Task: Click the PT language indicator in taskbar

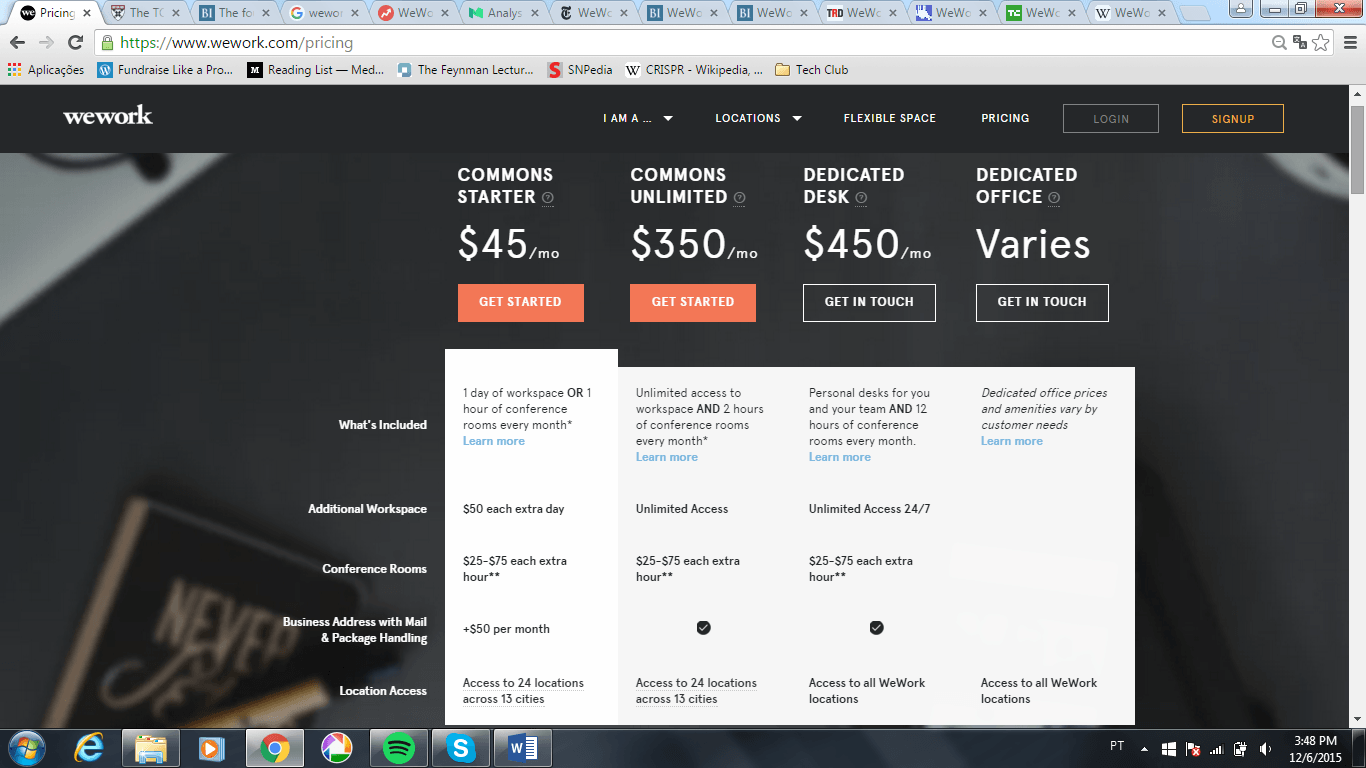Action: (1117, 746)
